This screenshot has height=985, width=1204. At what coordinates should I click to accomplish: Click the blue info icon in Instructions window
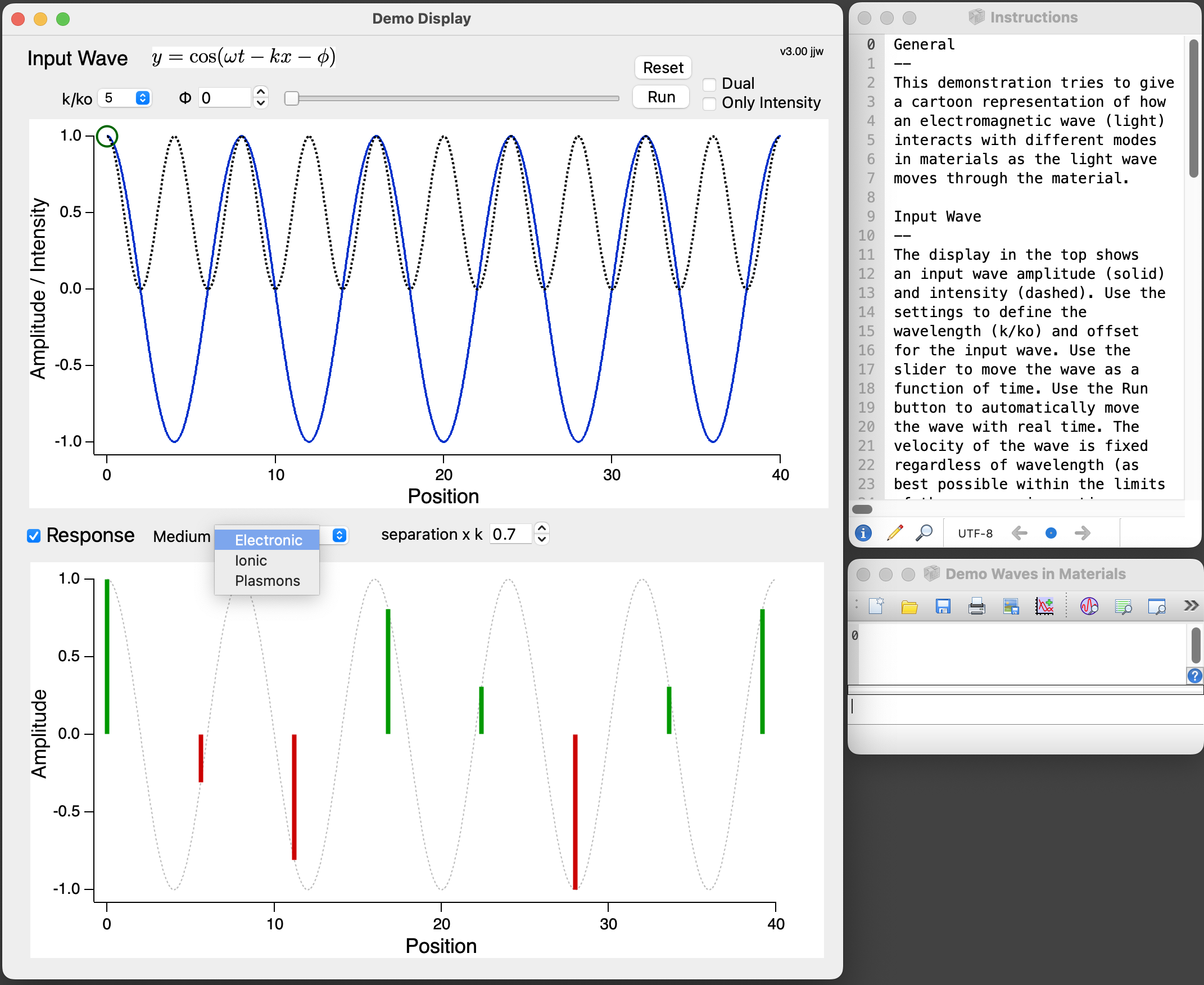863,534
